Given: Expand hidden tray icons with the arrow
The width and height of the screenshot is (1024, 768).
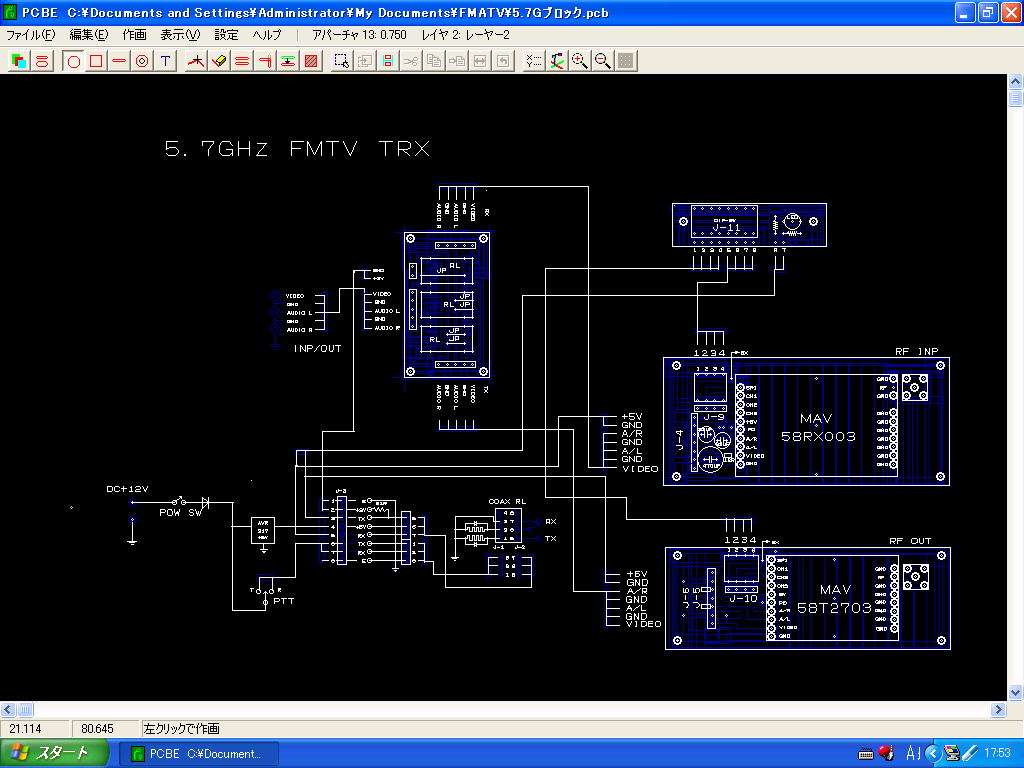Looking at the screenshot, I should (933, 754).
